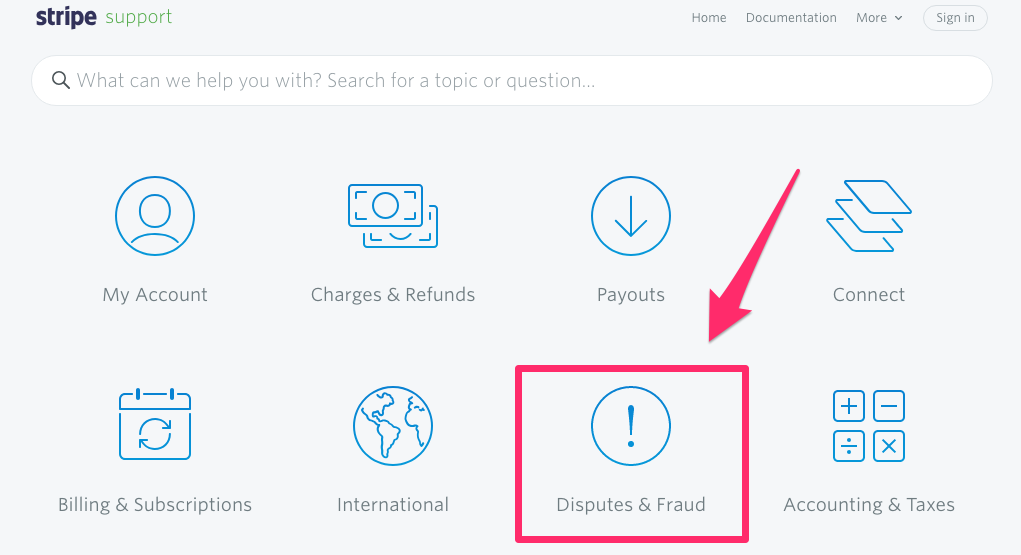Click the Sign in button

pyautogui.click(x=955, y=18)
